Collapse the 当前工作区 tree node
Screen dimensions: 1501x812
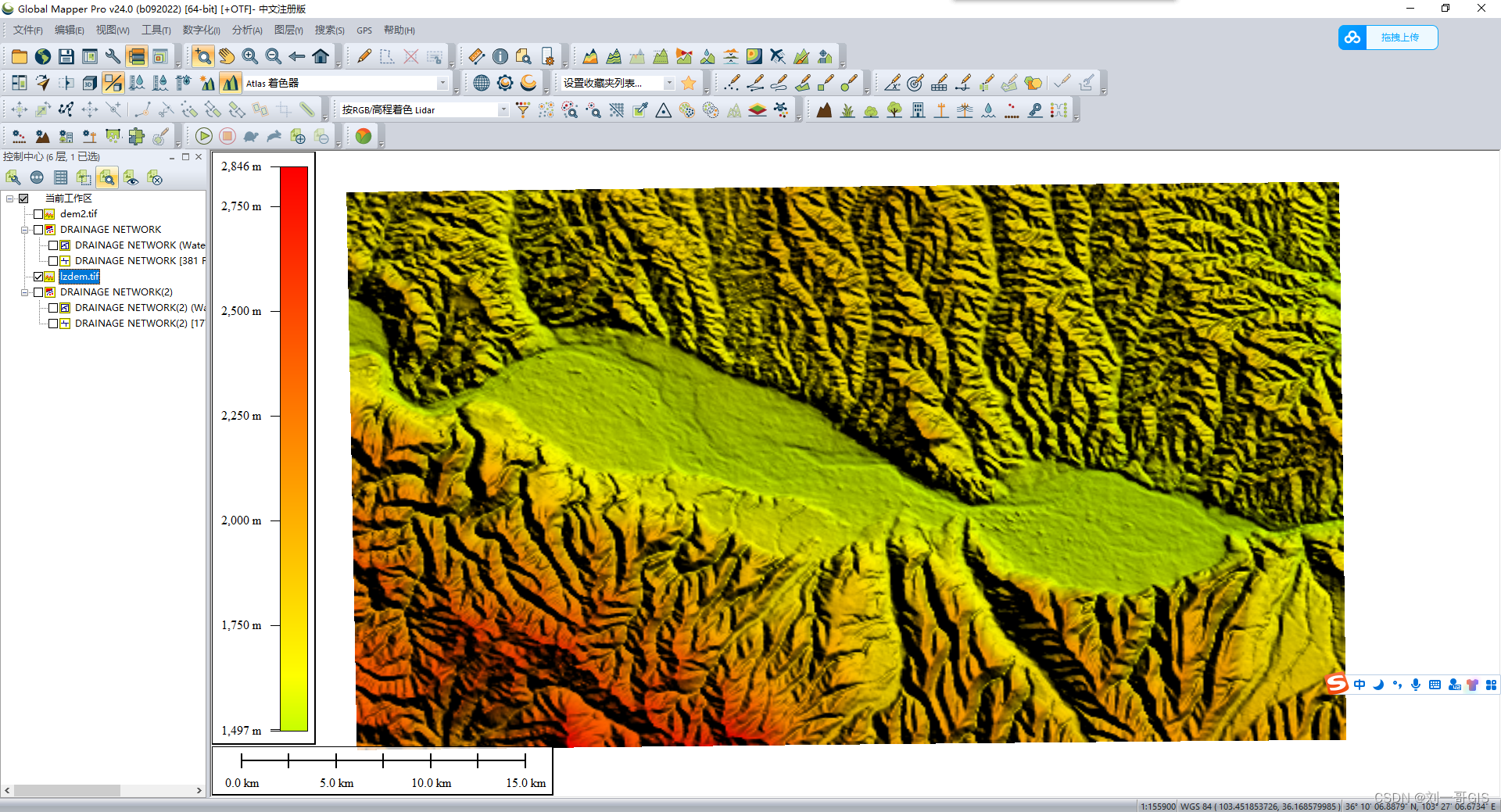[9, 199]
